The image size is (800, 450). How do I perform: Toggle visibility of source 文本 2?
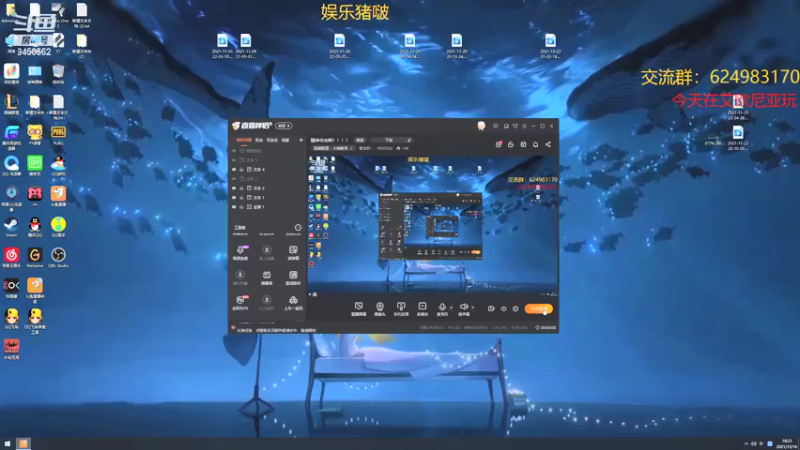(234, 188)
